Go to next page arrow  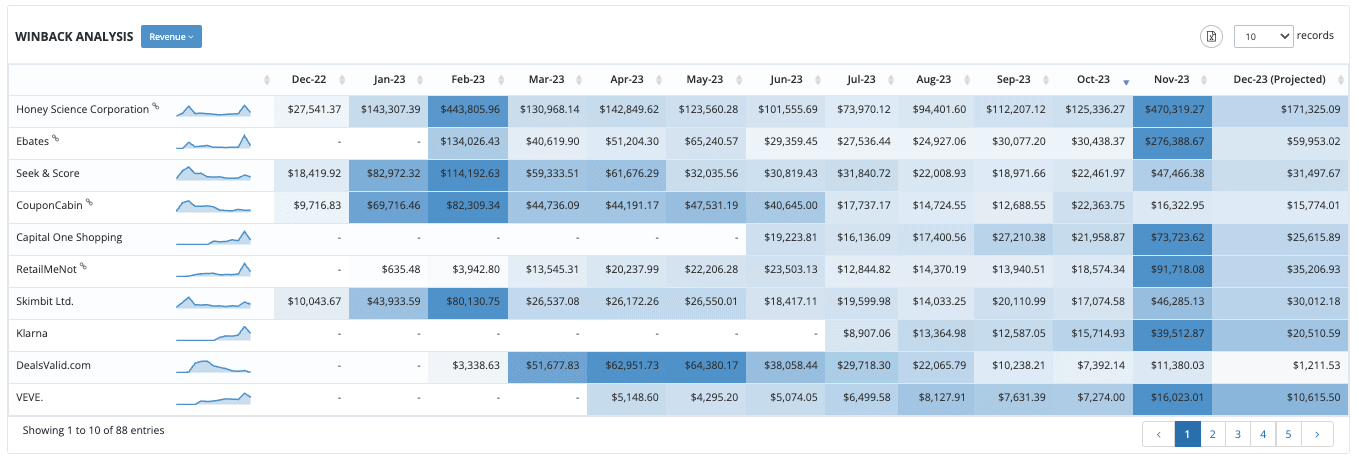1318,434
